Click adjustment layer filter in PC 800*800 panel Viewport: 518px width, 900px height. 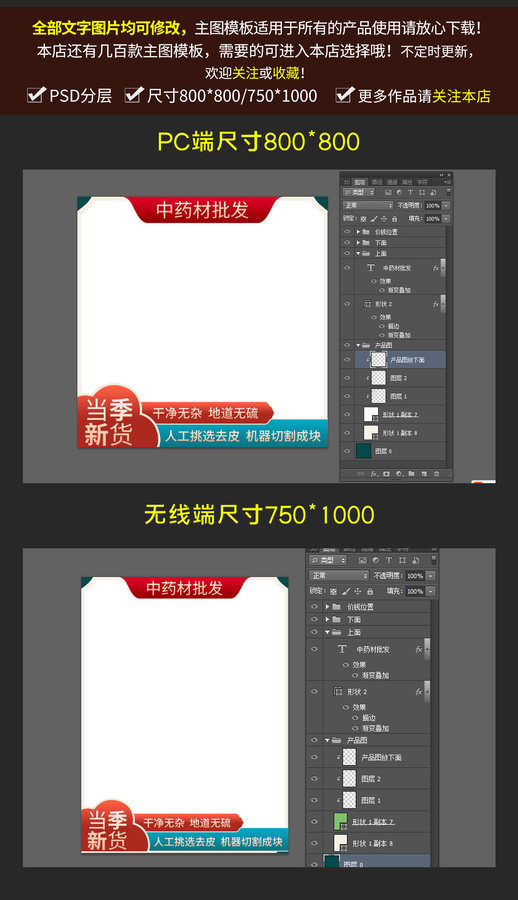point(399,192)
